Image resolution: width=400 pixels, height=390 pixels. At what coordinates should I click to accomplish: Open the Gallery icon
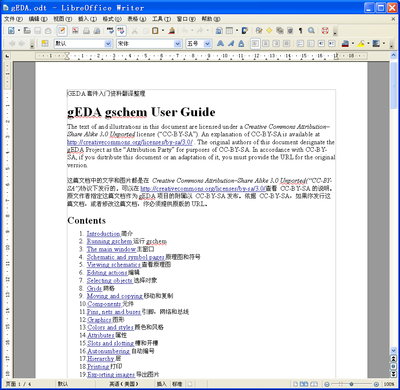[x=280, y=31]
